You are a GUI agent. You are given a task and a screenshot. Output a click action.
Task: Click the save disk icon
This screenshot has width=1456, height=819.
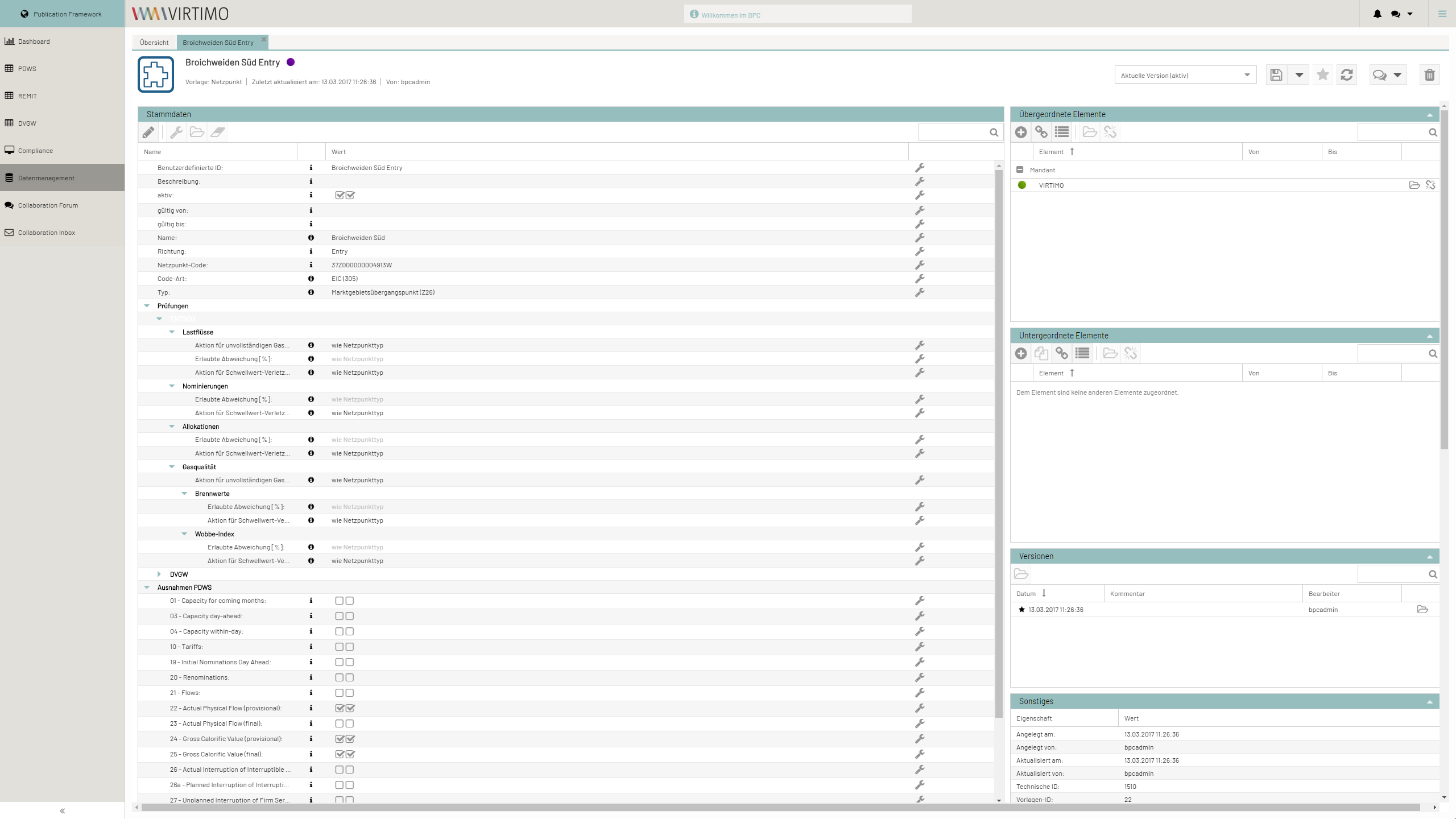click(1276, 75)
